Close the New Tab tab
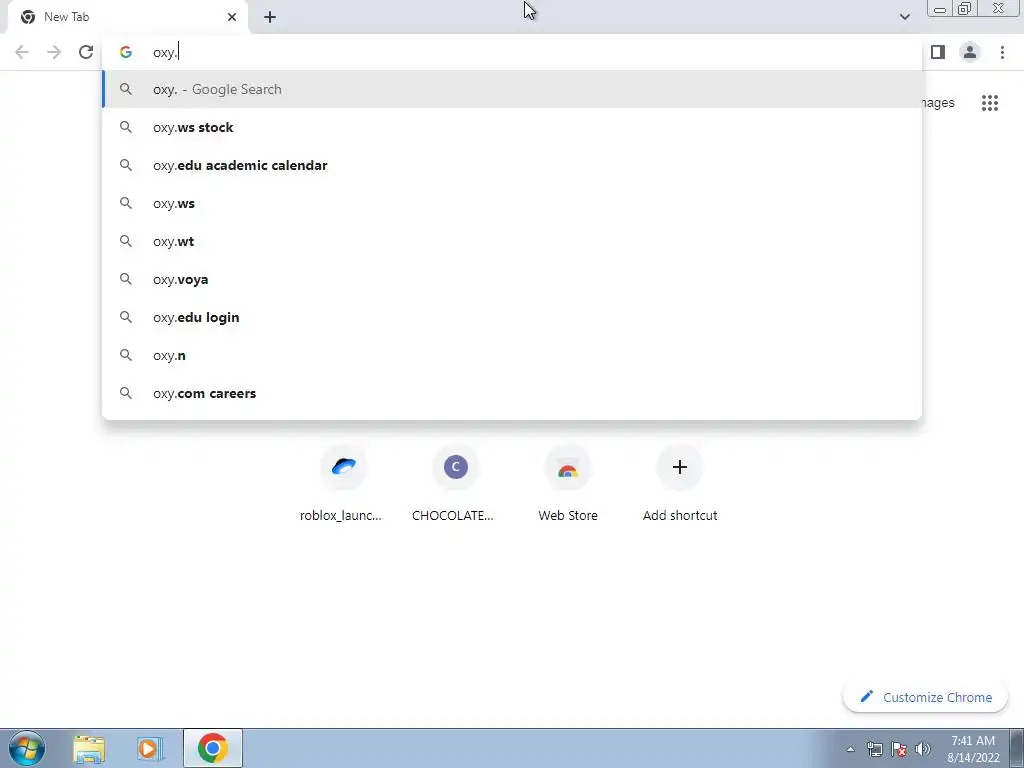This screenshot has height=768, width=1024. click(232, 17)
